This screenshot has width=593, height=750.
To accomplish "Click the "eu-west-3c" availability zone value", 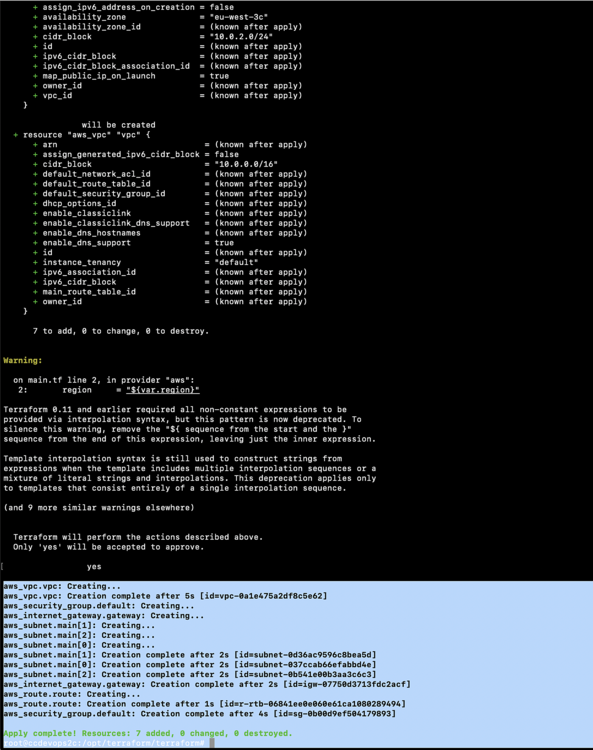I will tap(239, 17).
